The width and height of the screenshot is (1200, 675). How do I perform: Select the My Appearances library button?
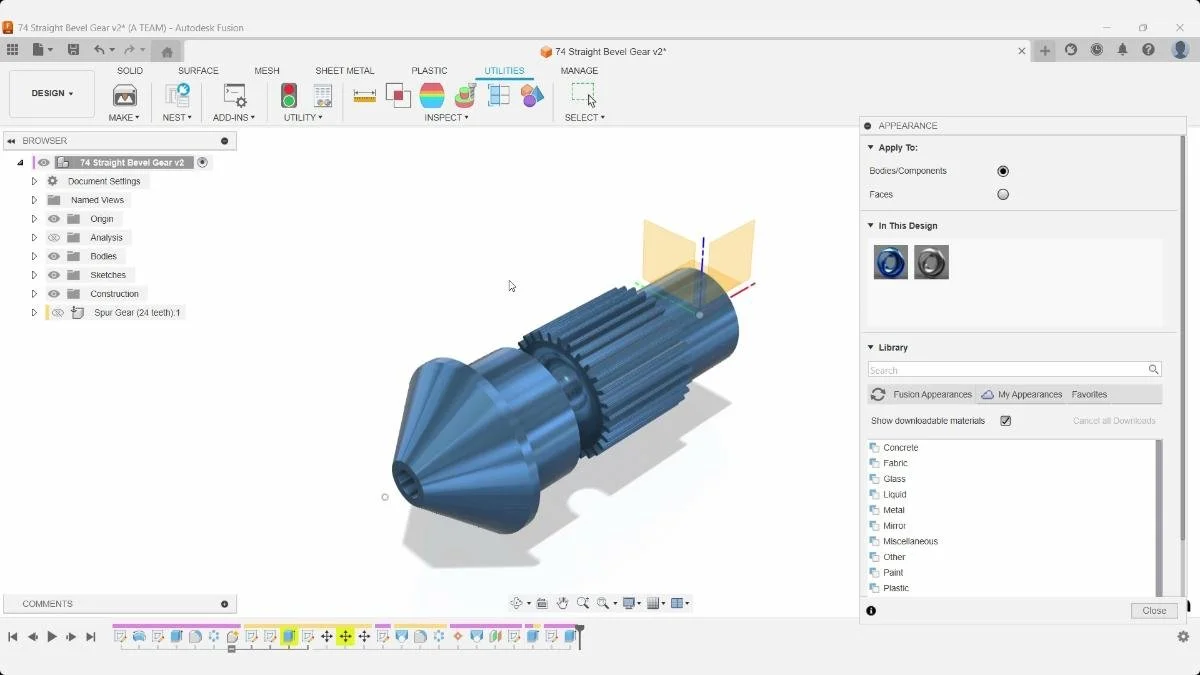click(1021, 395)
